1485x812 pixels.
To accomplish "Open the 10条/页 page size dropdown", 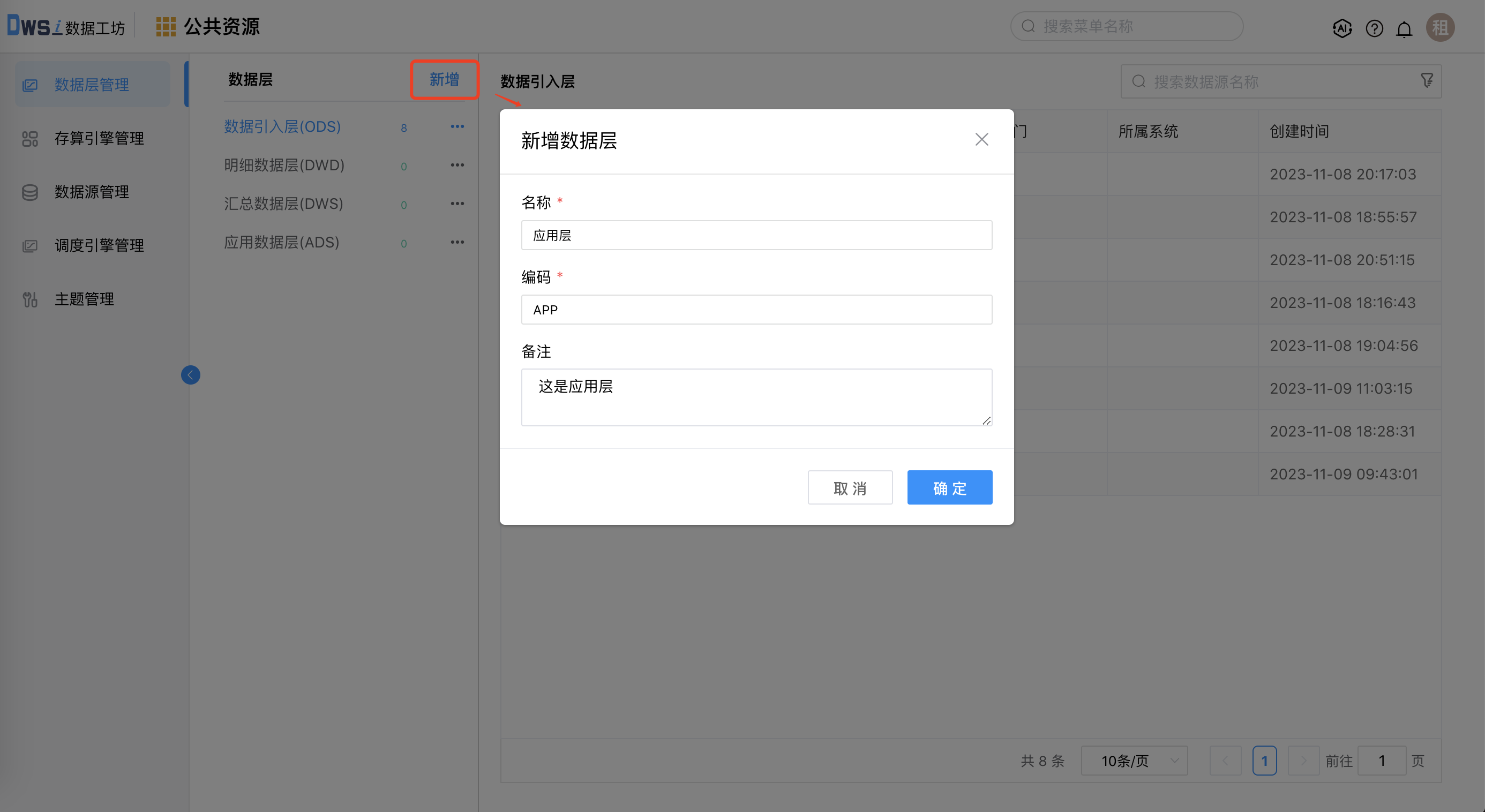I will coord(1134,761).
